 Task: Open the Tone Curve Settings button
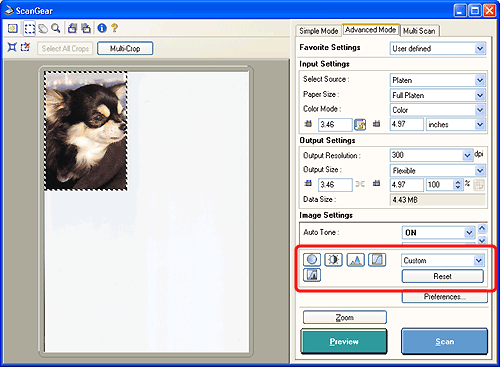[x=377, y=259]
